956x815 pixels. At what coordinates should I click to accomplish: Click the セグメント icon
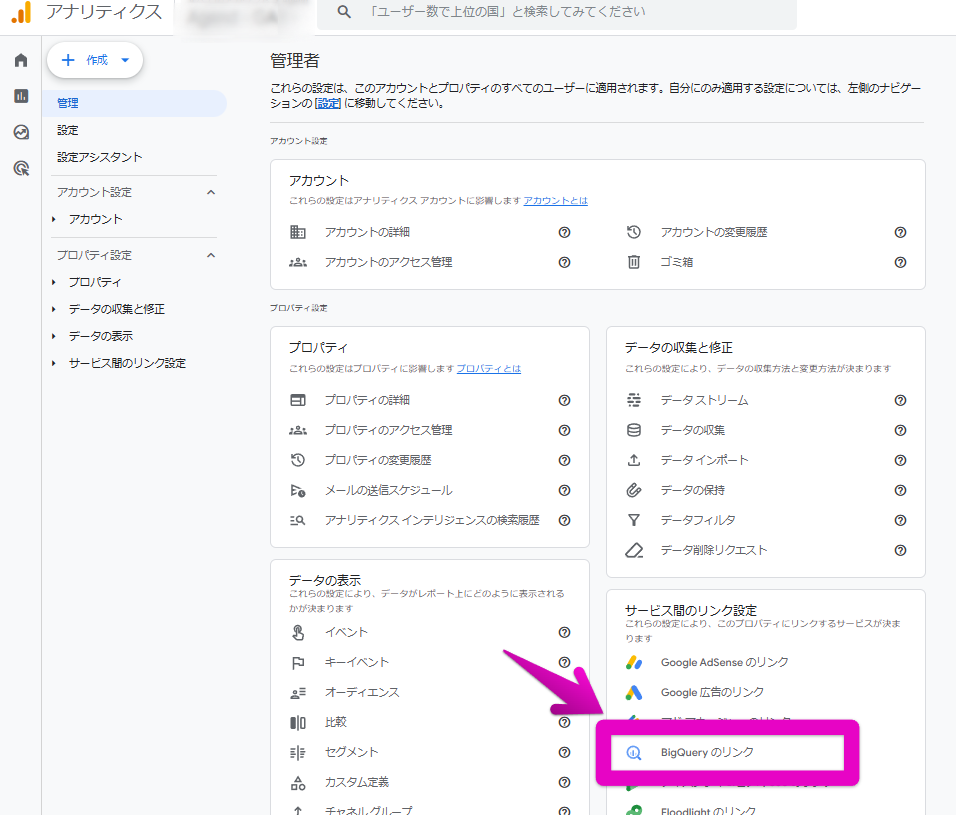pyautogui.click(x=298, y=753)
